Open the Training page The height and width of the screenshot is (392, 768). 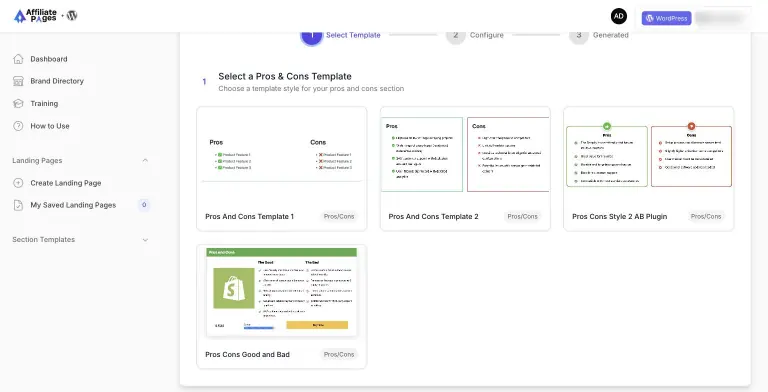44,103
